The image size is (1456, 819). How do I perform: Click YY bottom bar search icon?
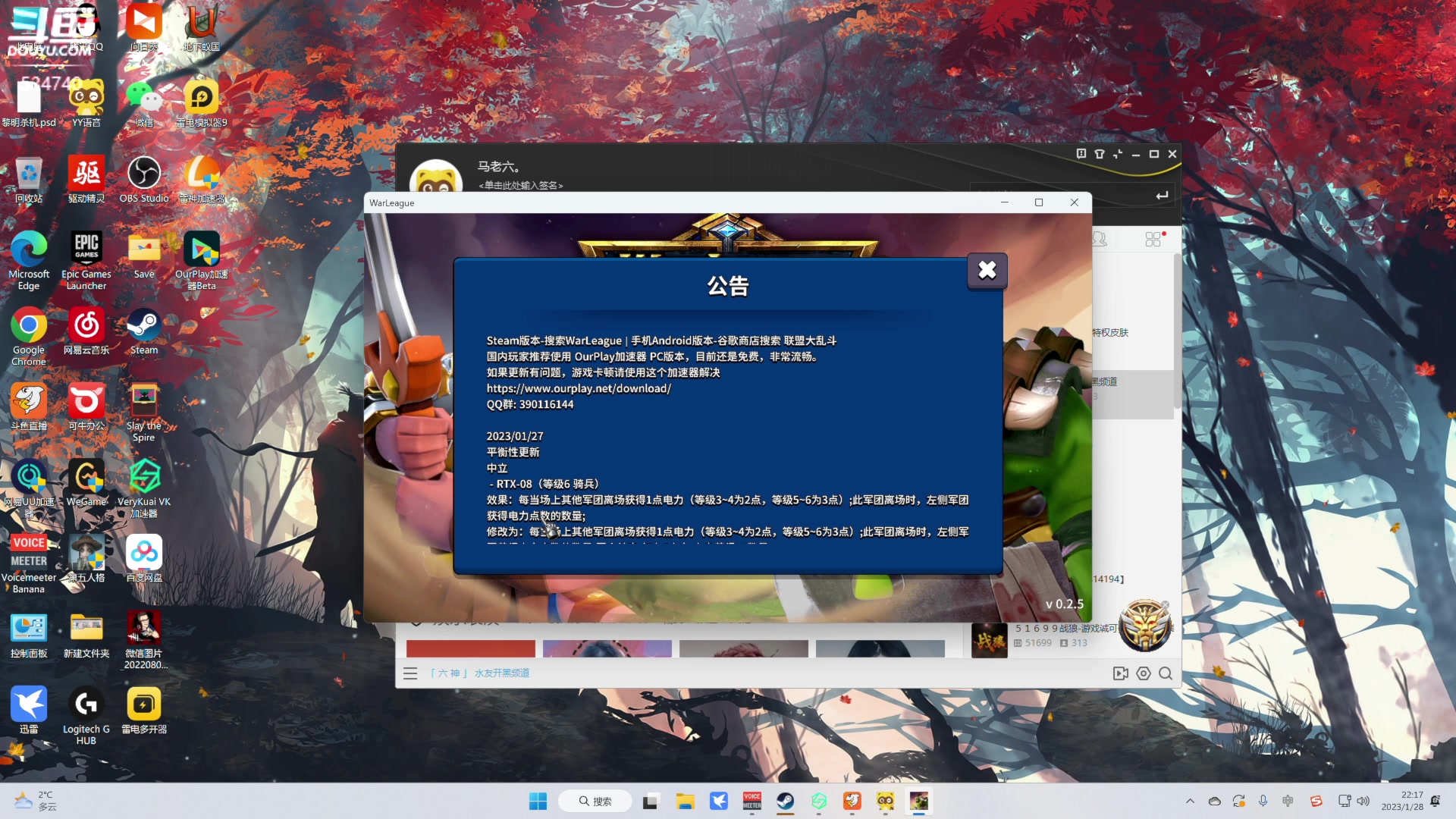[x=1166, y=673]
